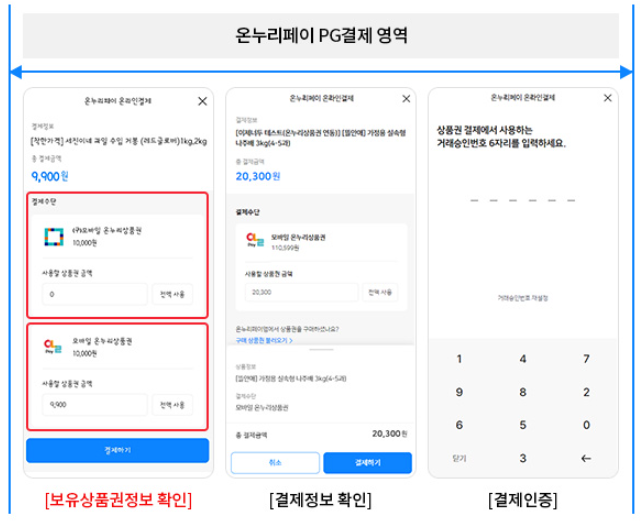Click the blue 20,300원 total amount
Screen dimensions: 640x523
click(258, 176)
